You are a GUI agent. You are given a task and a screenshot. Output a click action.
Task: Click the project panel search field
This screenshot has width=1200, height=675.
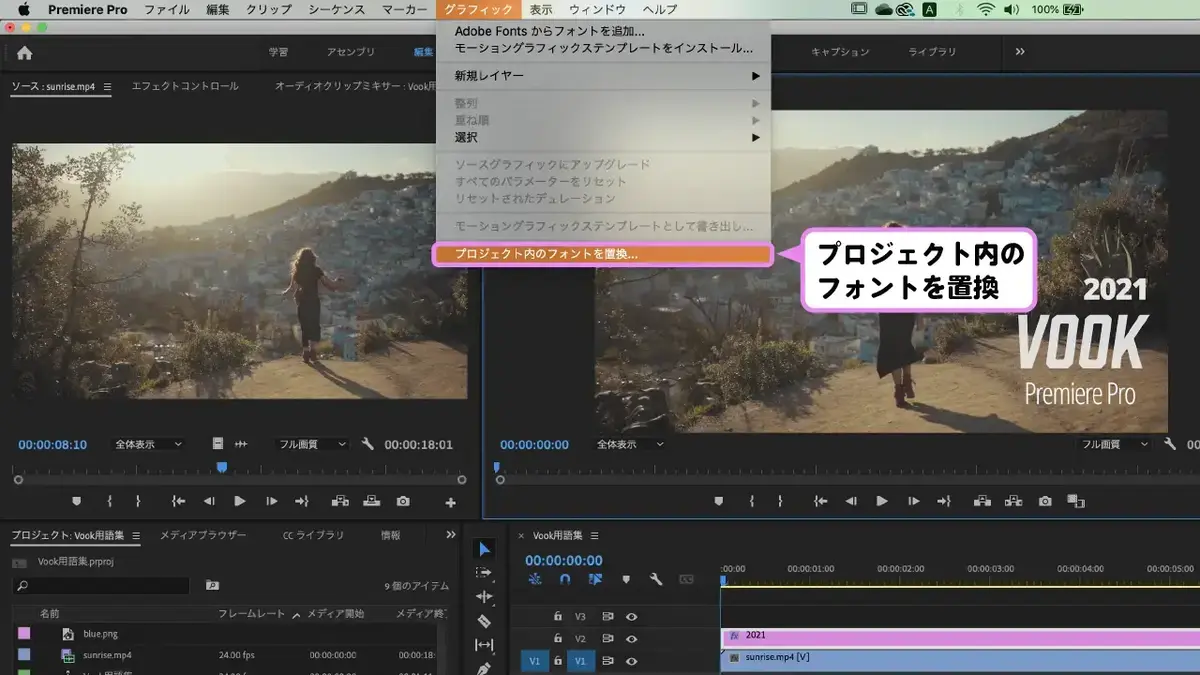100,585
